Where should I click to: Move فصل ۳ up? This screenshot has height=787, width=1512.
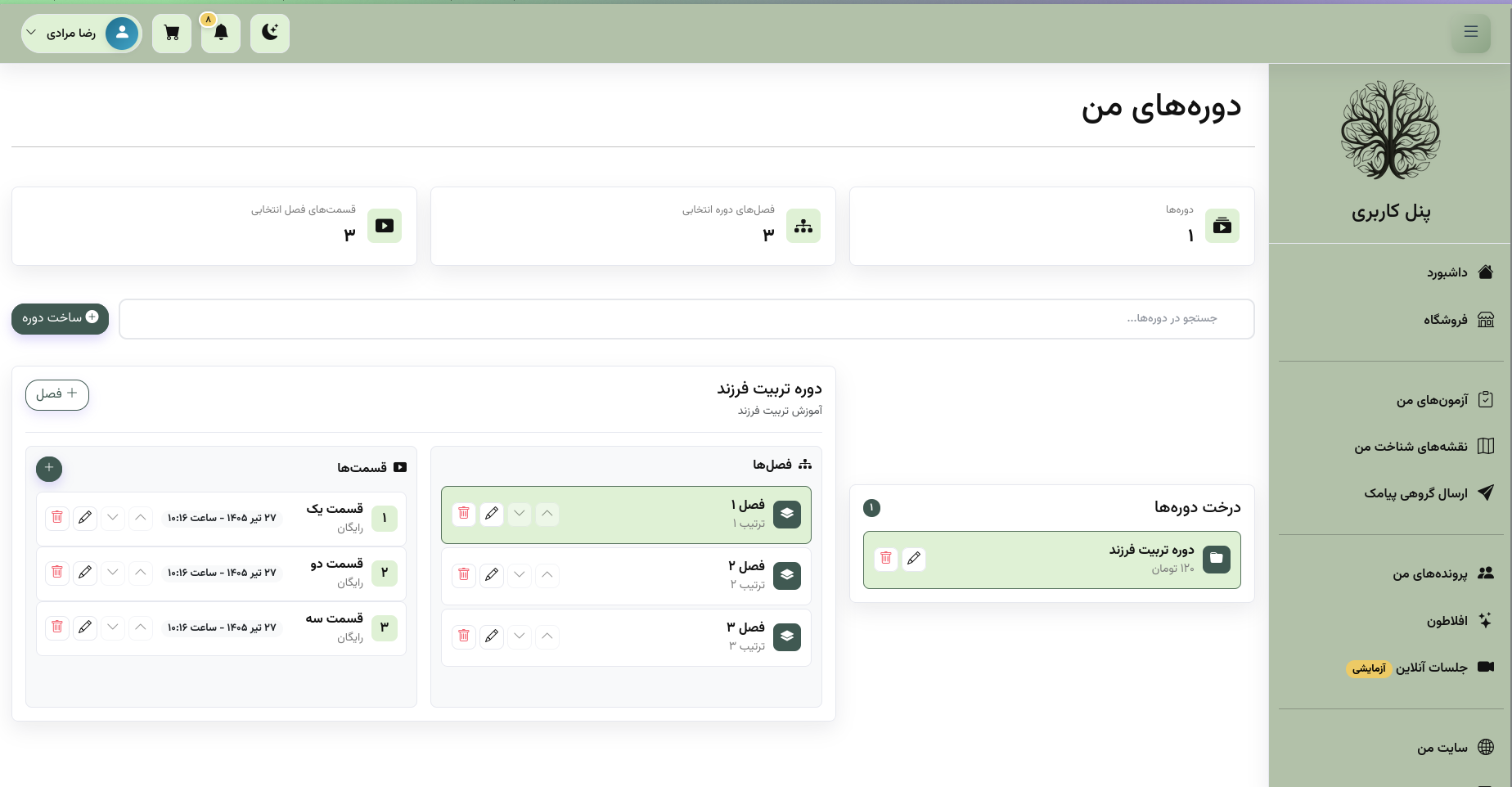point(547,636)
